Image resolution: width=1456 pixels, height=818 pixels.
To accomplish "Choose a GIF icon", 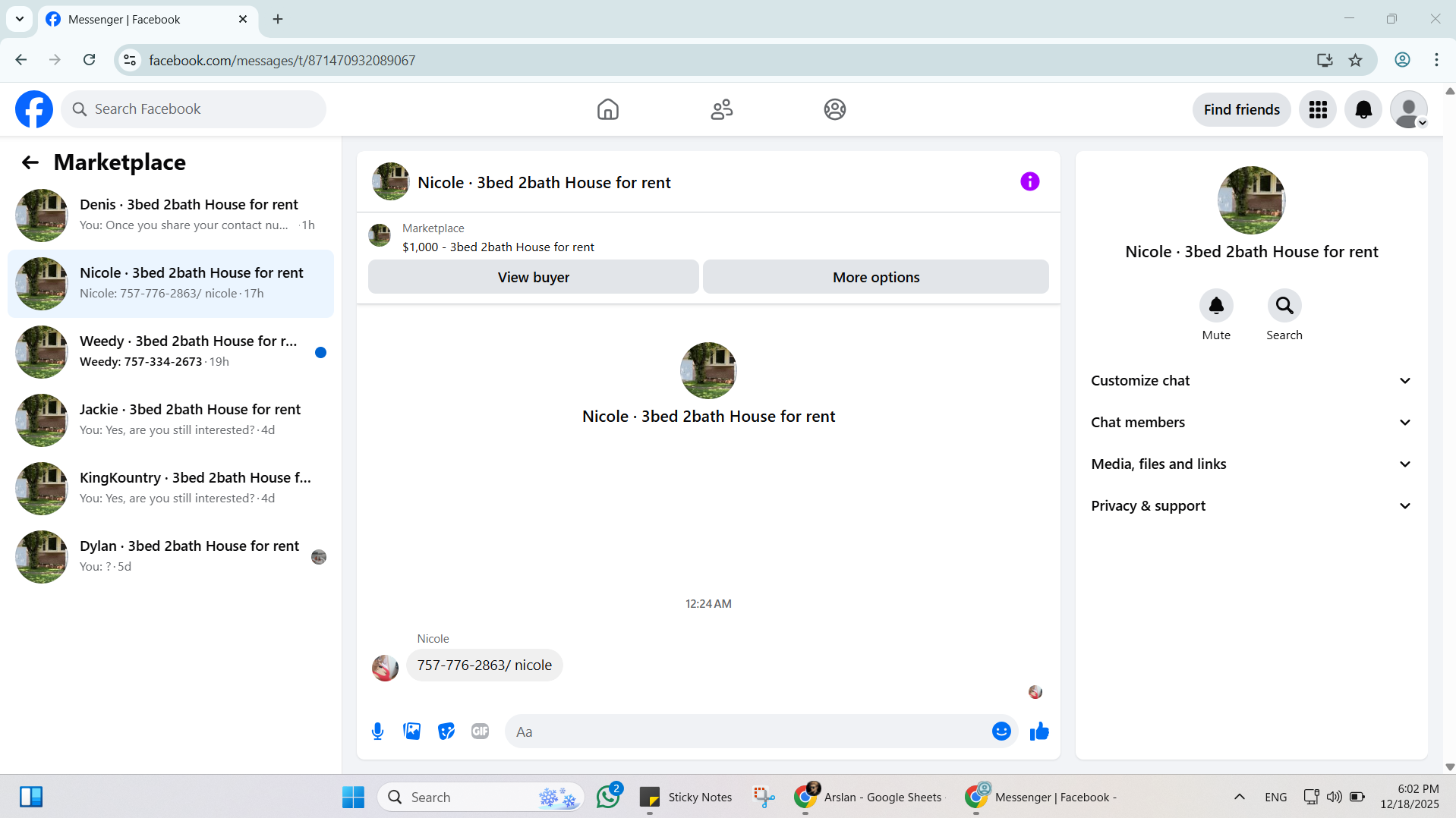I will point(480,731).
